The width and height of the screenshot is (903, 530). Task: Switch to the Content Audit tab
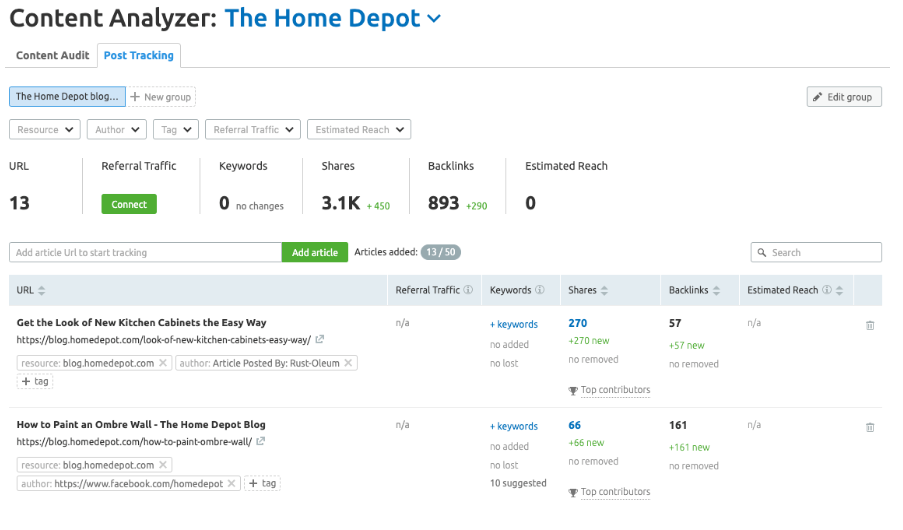coord(52,56)
